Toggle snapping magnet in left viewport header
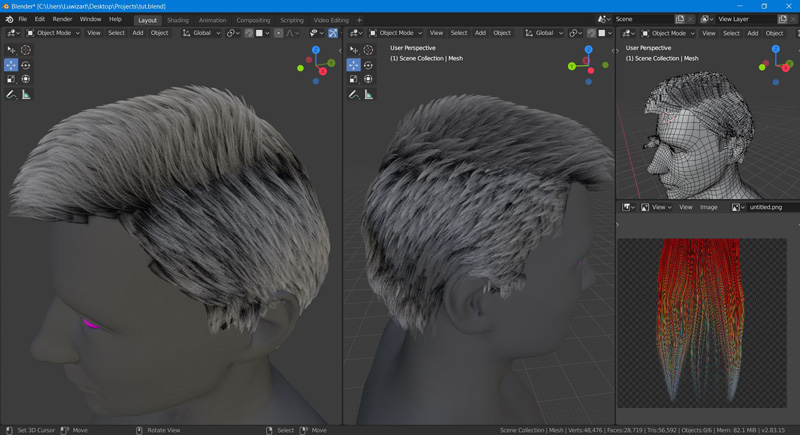800x435 pixels. point(249,33)
